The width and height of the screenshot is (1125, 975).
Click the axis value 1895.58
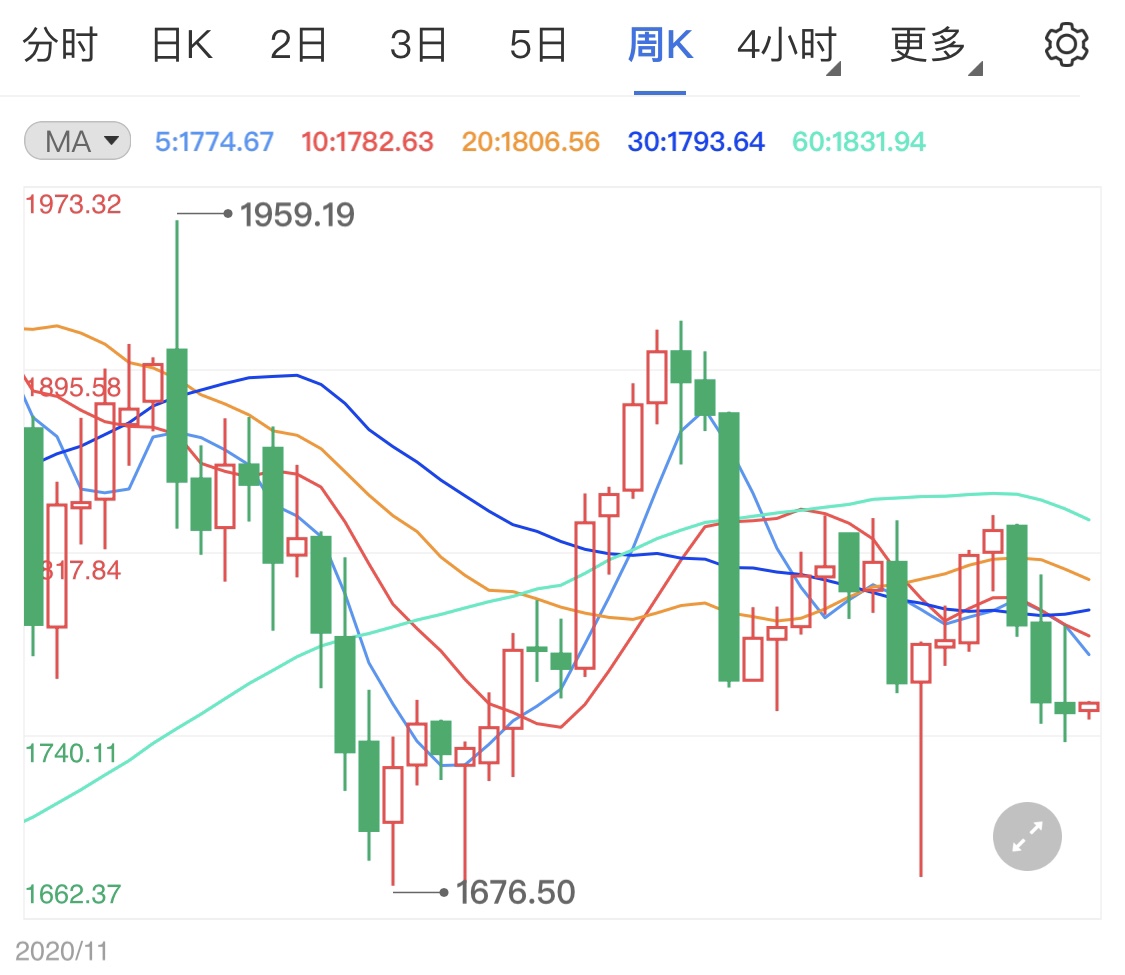[73, 387]
